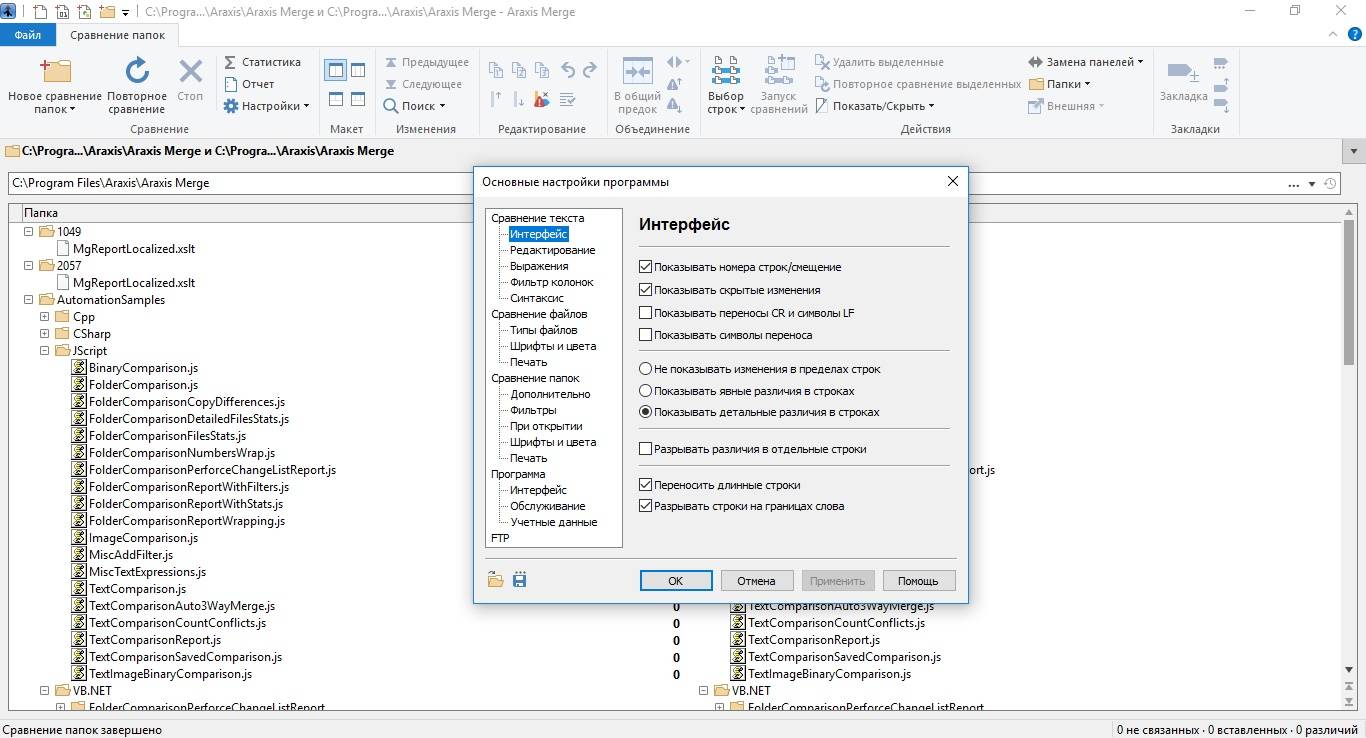Viewport: 1366px width, 738px height.
Task: Select FTP in settings tree
Action: [x=500, y=538]
